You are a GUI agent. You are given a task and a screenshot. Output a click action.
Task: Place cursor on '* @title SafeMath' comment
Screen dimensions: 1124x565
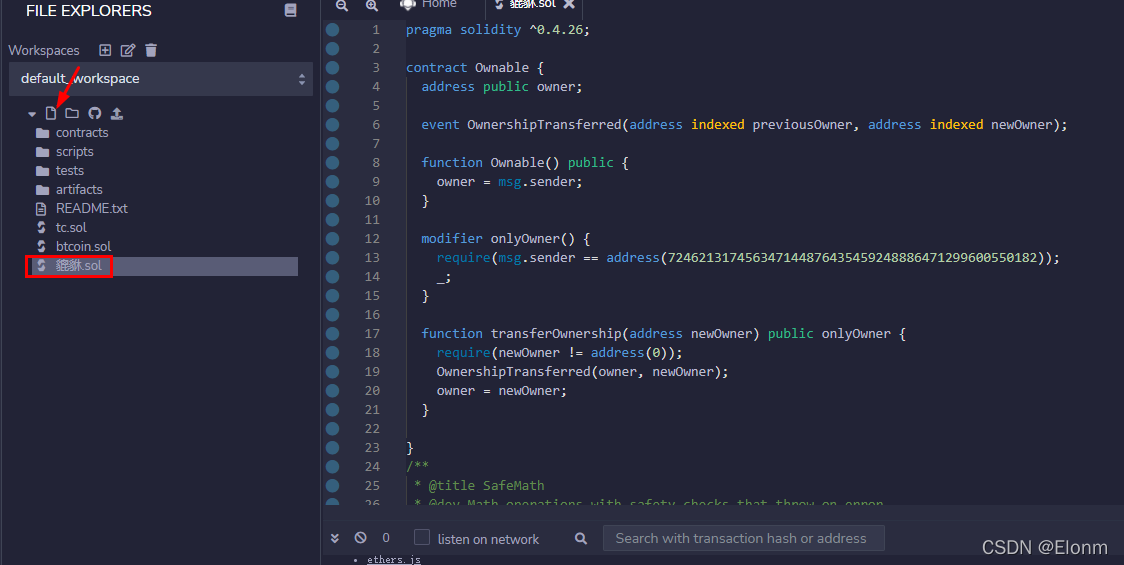(x=479, y=485)
